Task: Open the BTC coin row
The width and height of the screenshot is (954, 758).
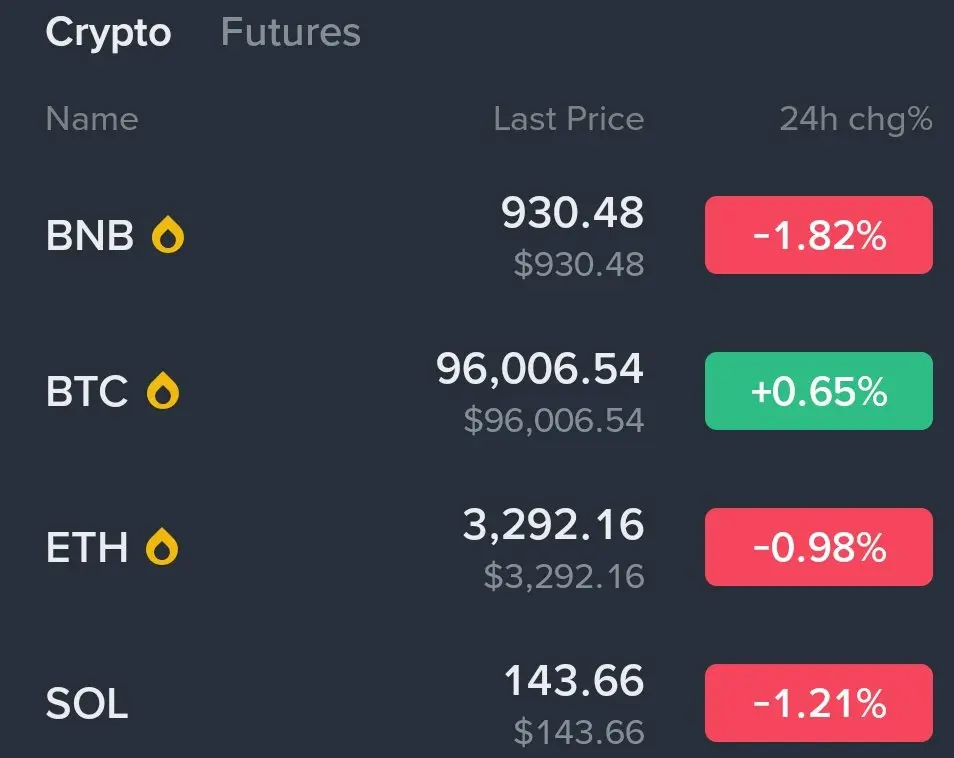Action: tap(477, 391)
